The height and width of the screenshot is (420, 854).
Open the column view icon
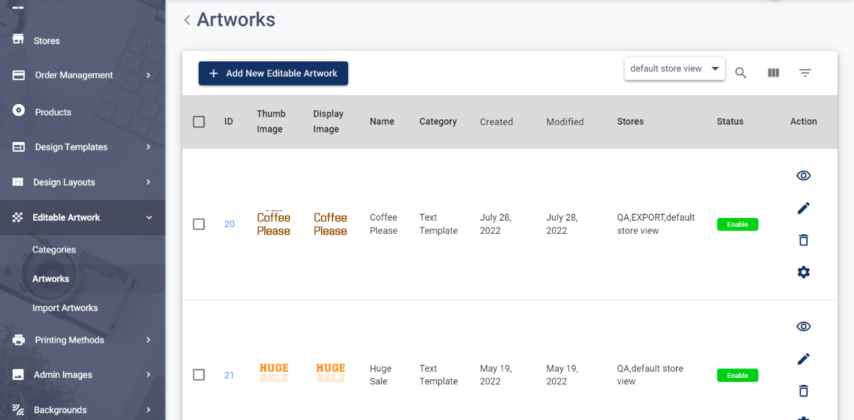[x=773, y=73]
